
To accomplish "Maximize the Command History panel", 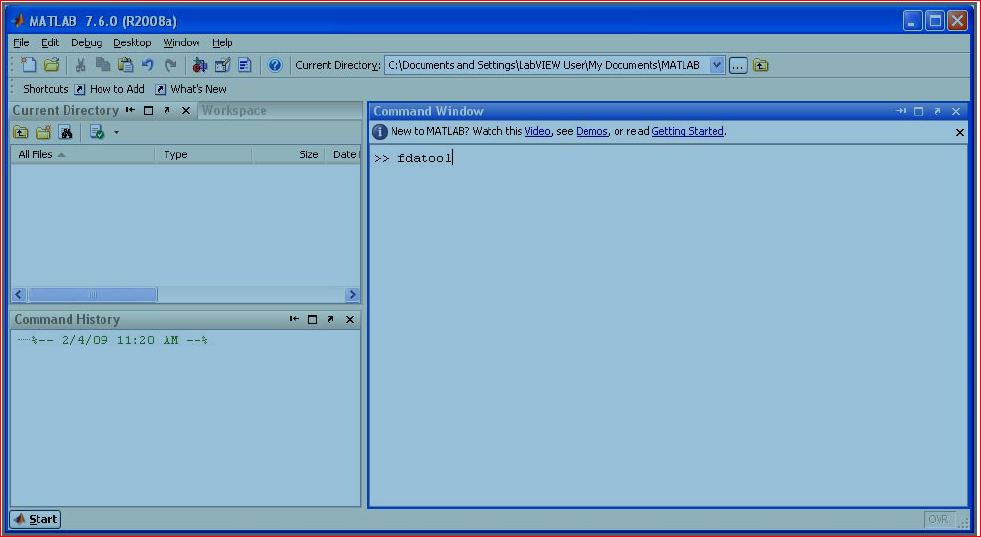I will point(312,319).
